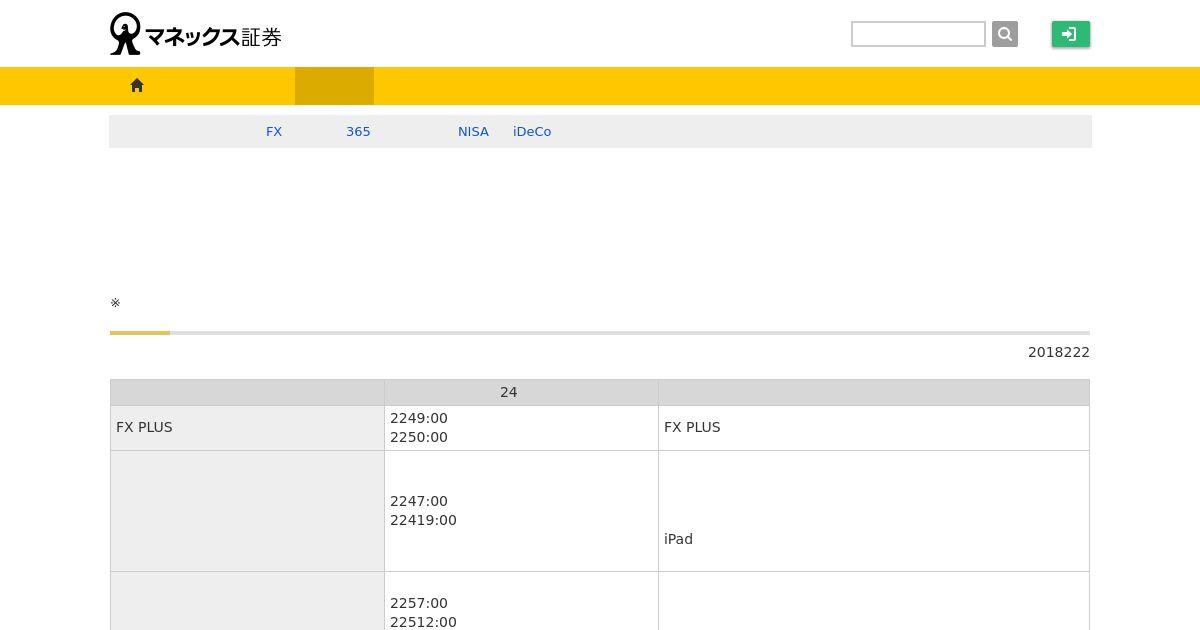Open the iDeCo link in sub navigation
Image resolution: width=1200 pixels, height=630 pixels.
click(x=532, y=132)
